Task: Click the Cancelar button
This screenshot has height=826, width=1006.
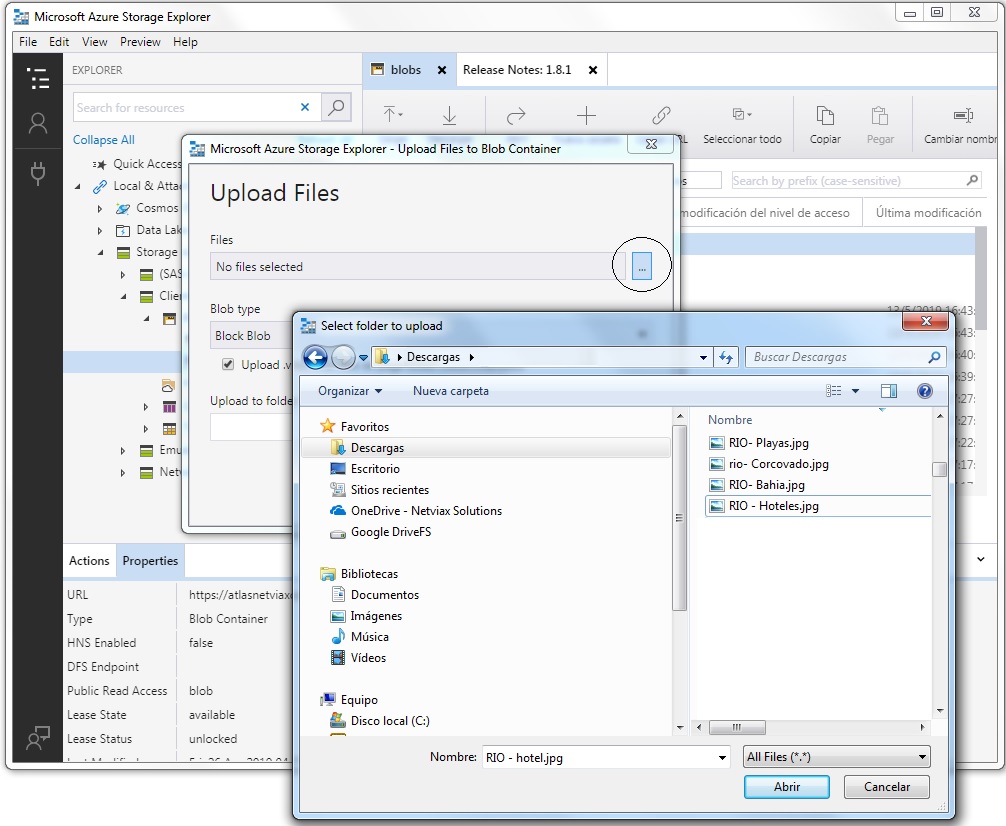Action: (x=887, y=787)
